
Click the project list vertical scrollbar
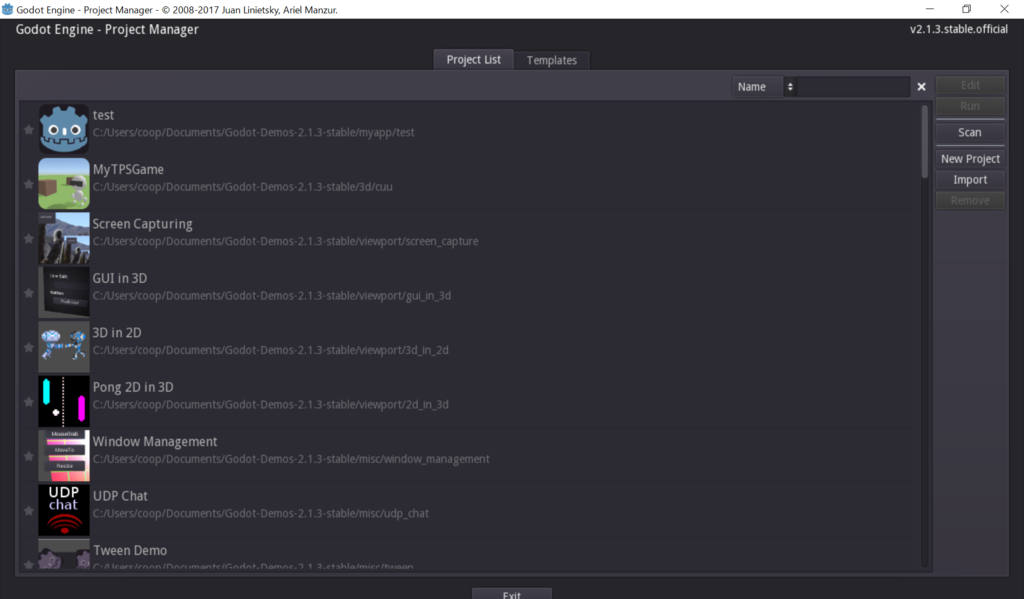point(925,336)
